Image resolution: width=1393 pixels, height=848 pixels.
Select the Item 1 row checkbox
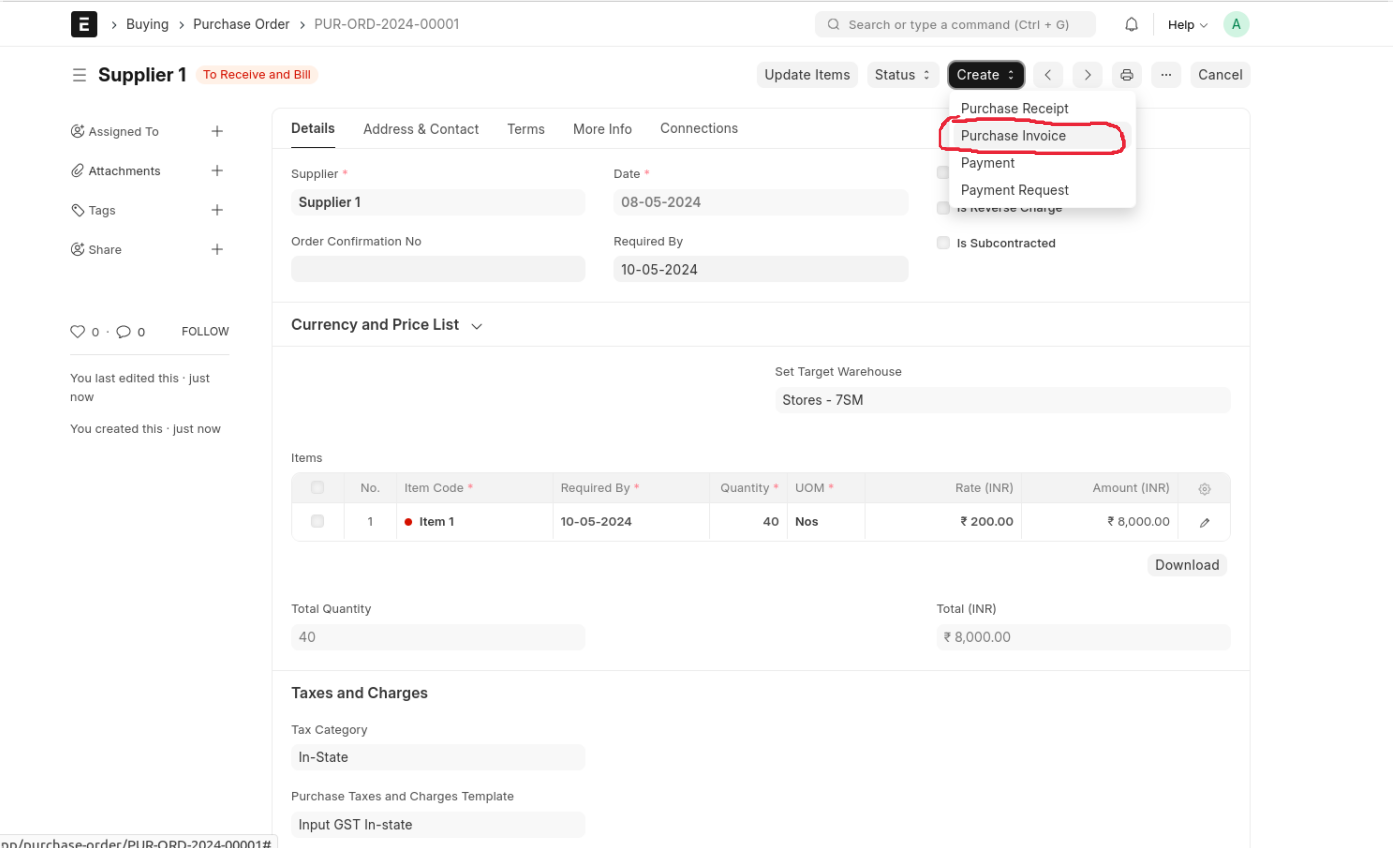point(317,521)
